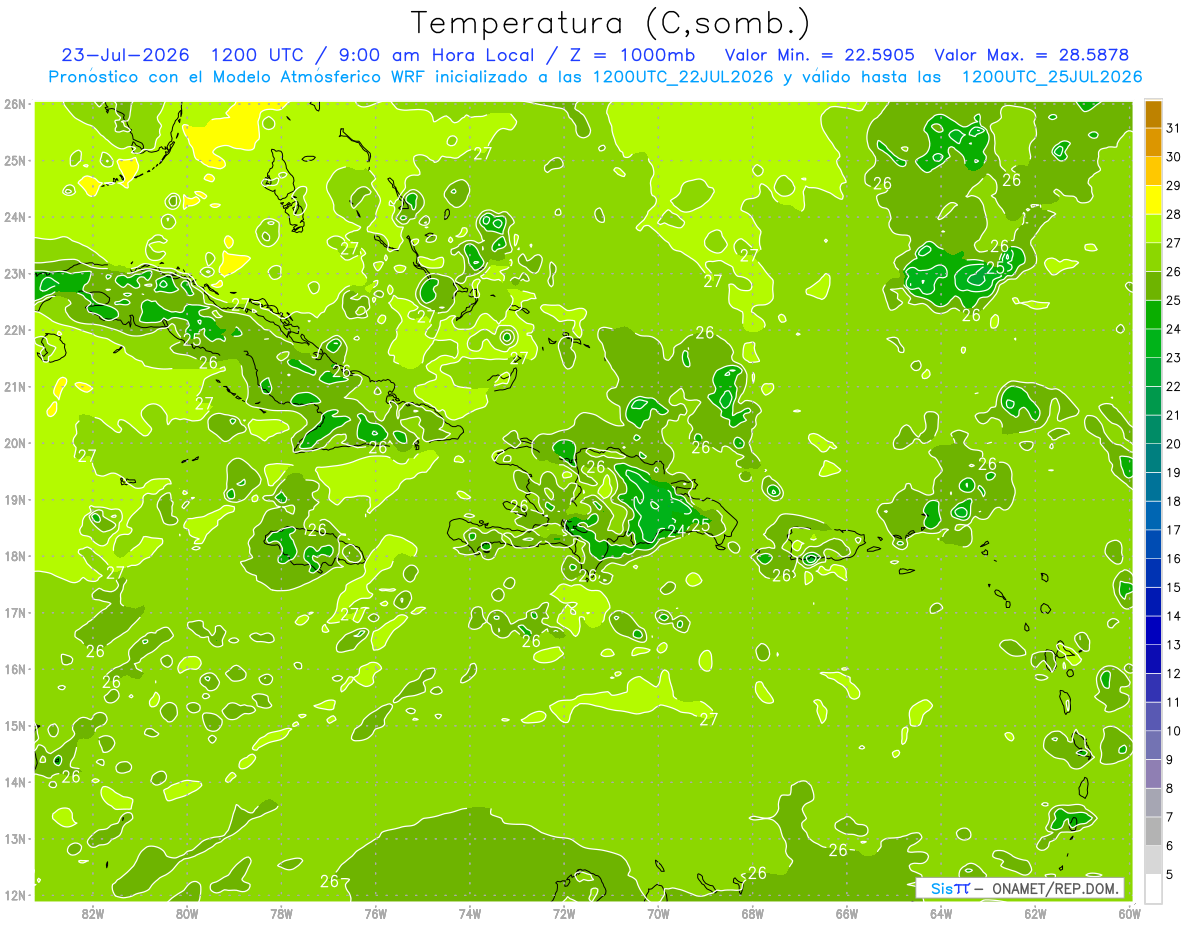The height and width of the screenshot is (927, 1200).
Task: Click the white swatch below 5 on color bar
Action: click(x=1153, y=888)
